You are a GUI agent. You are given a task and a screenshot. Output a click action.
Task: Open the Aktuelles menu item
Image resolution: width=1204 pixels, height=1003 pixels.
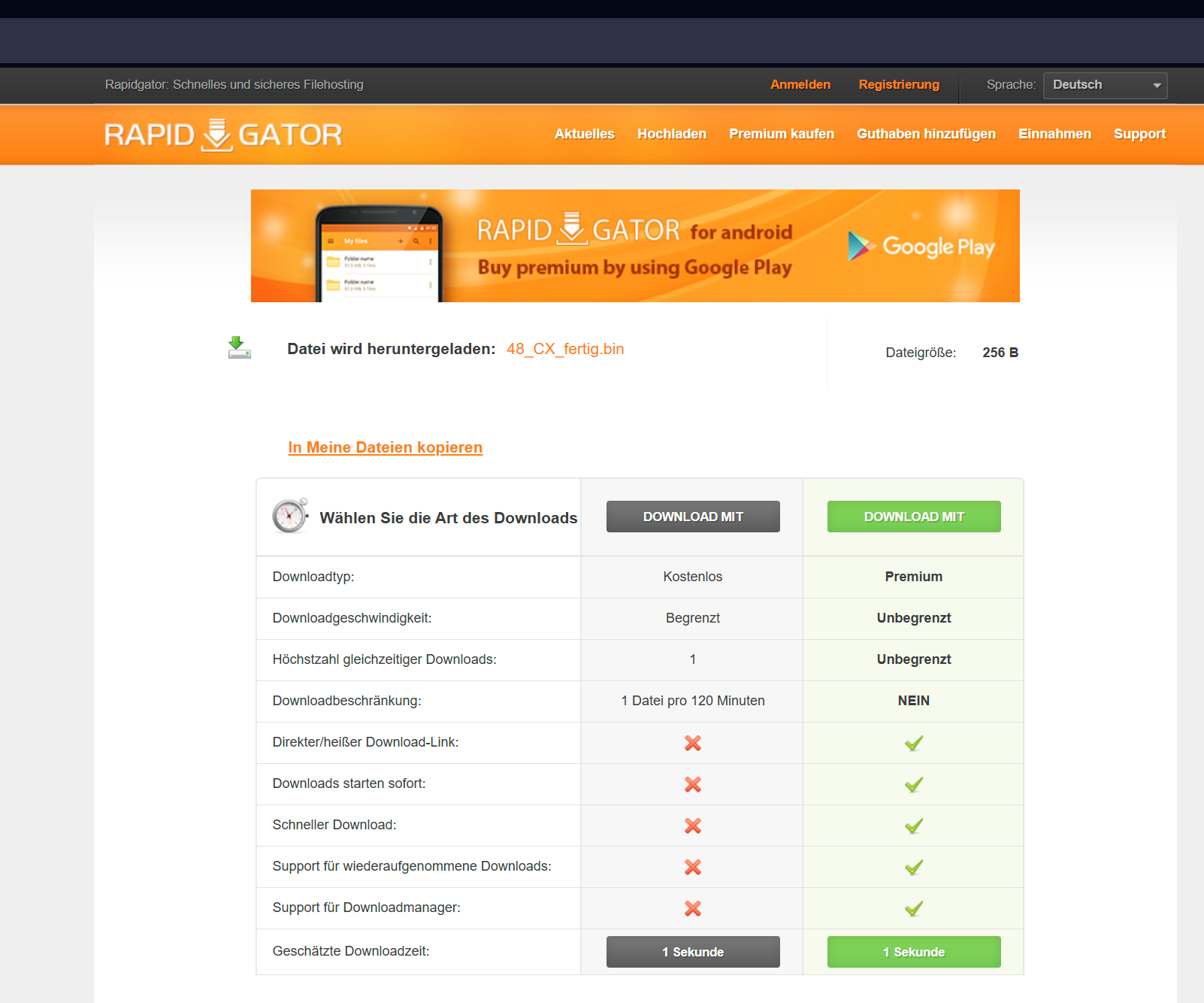coord(585,134)
